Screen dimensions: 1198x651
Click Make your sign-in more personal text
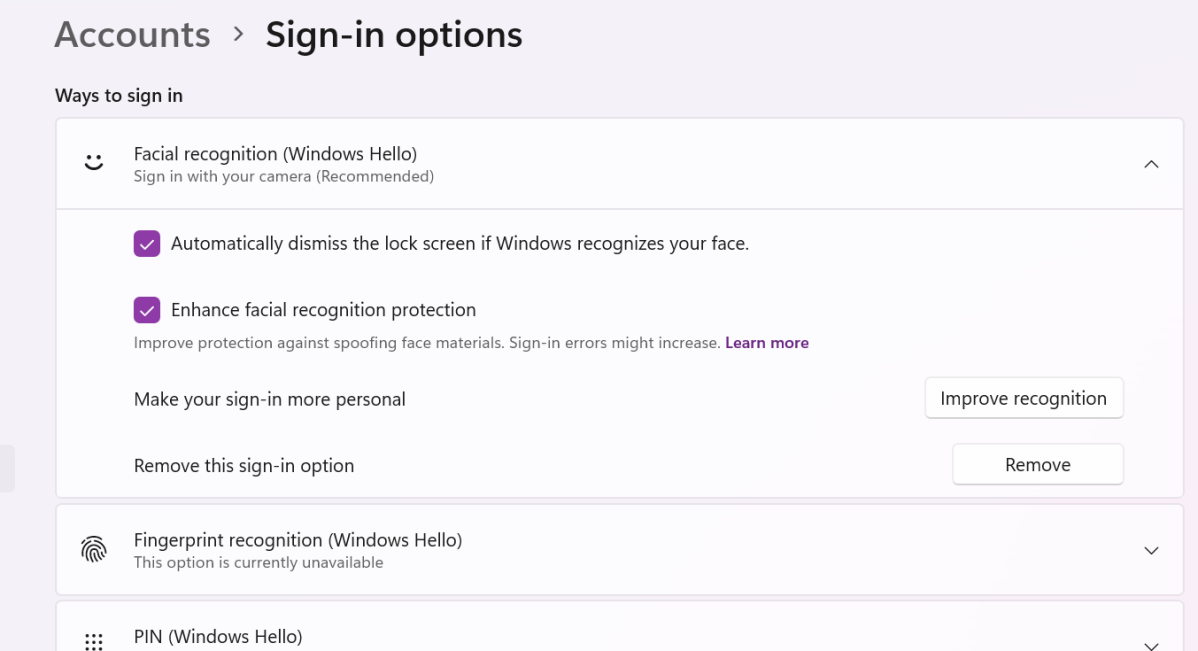(270, 399)
